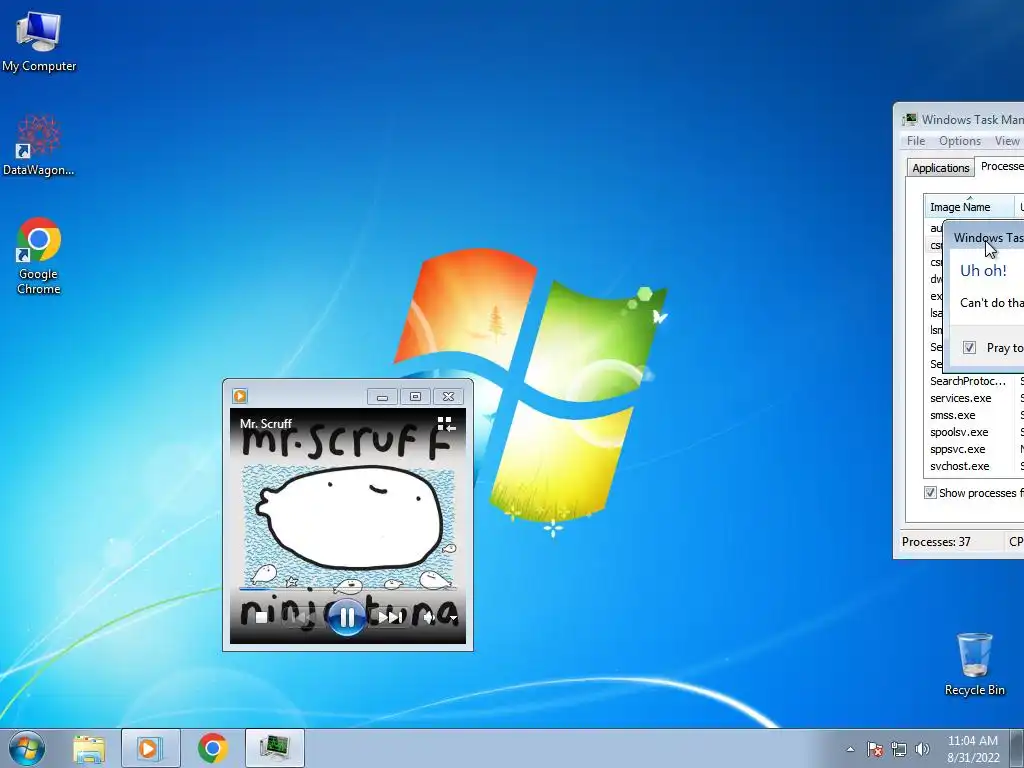Screen dimensions: 1024x768
Task: Open the Google Chrome desktop shortcut
Action: tap(39, 255)
